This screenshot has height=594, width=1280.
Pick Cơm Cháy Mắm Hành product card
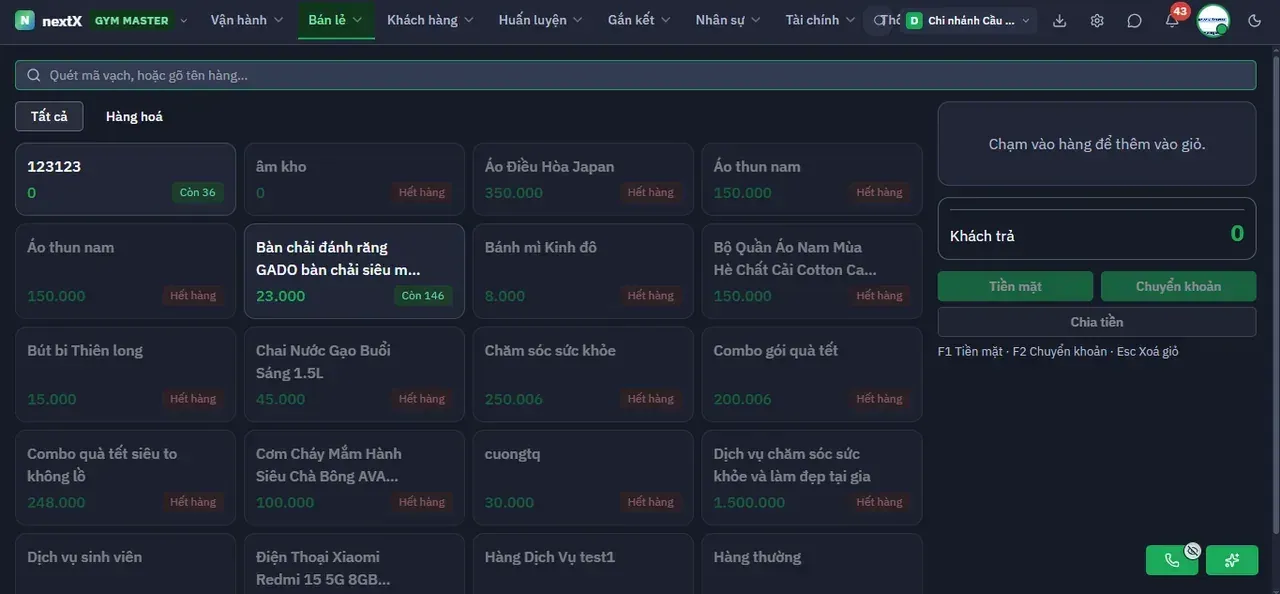pos(354,477)
